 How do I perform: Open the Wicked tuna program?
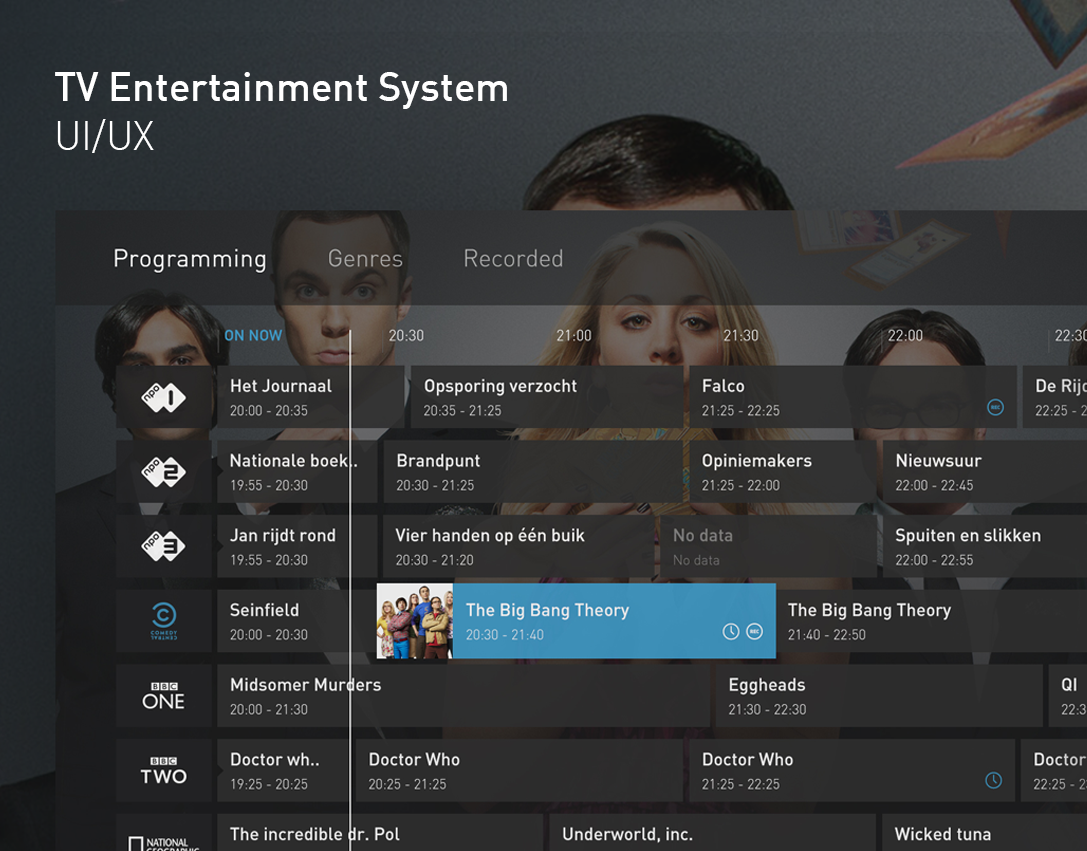click(x=985, y=833)
